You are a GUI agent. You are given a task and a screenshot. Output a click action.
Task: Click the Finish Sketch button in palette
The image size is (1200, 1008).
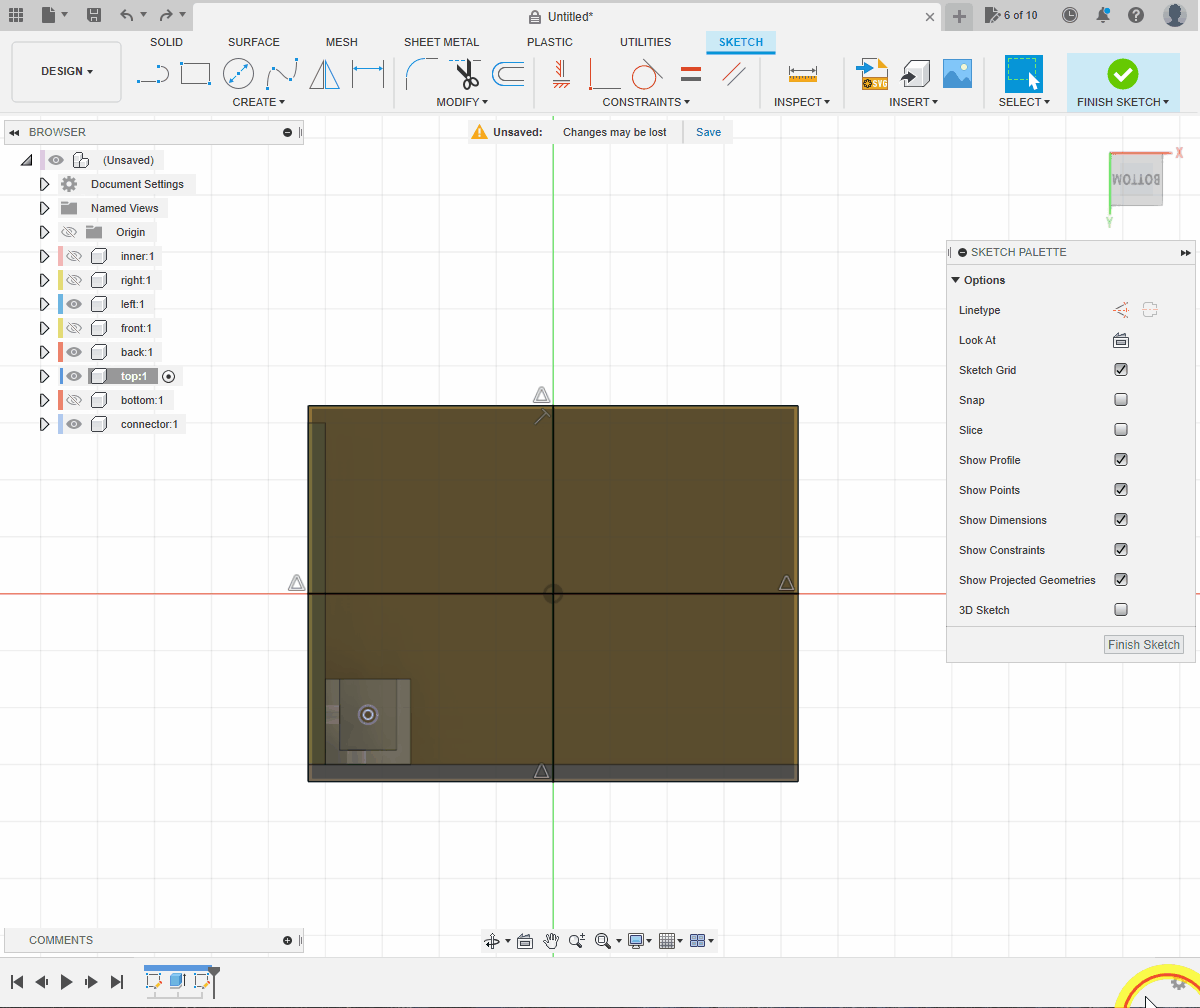coord(1144,644)
